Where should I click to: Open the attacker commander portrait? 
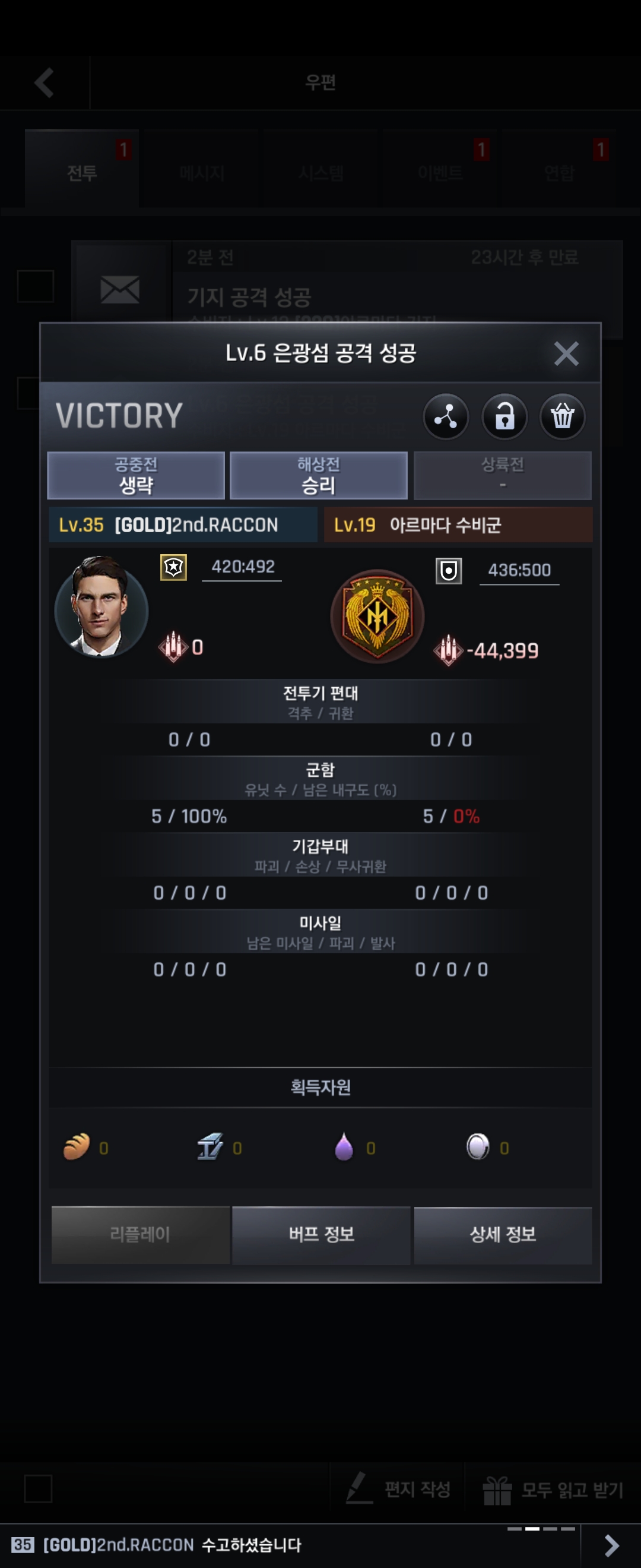click(101, 606)
